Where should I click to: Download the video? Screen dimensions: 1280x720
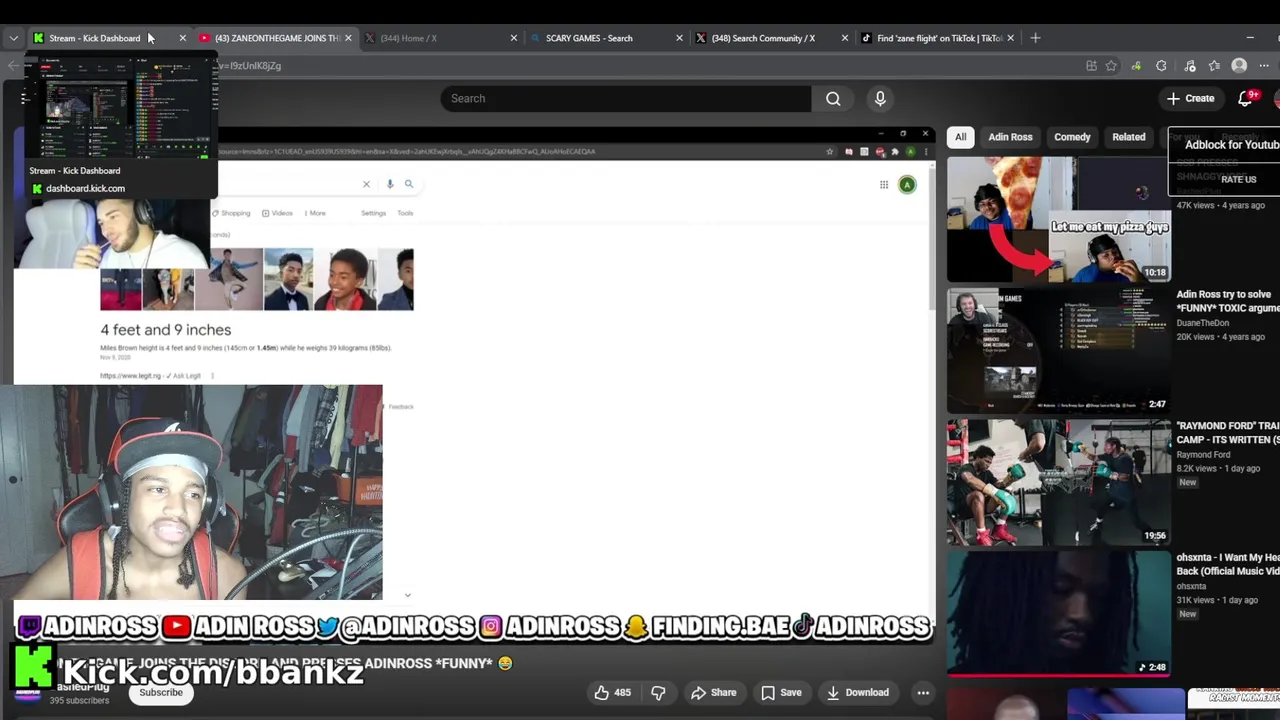857,692
